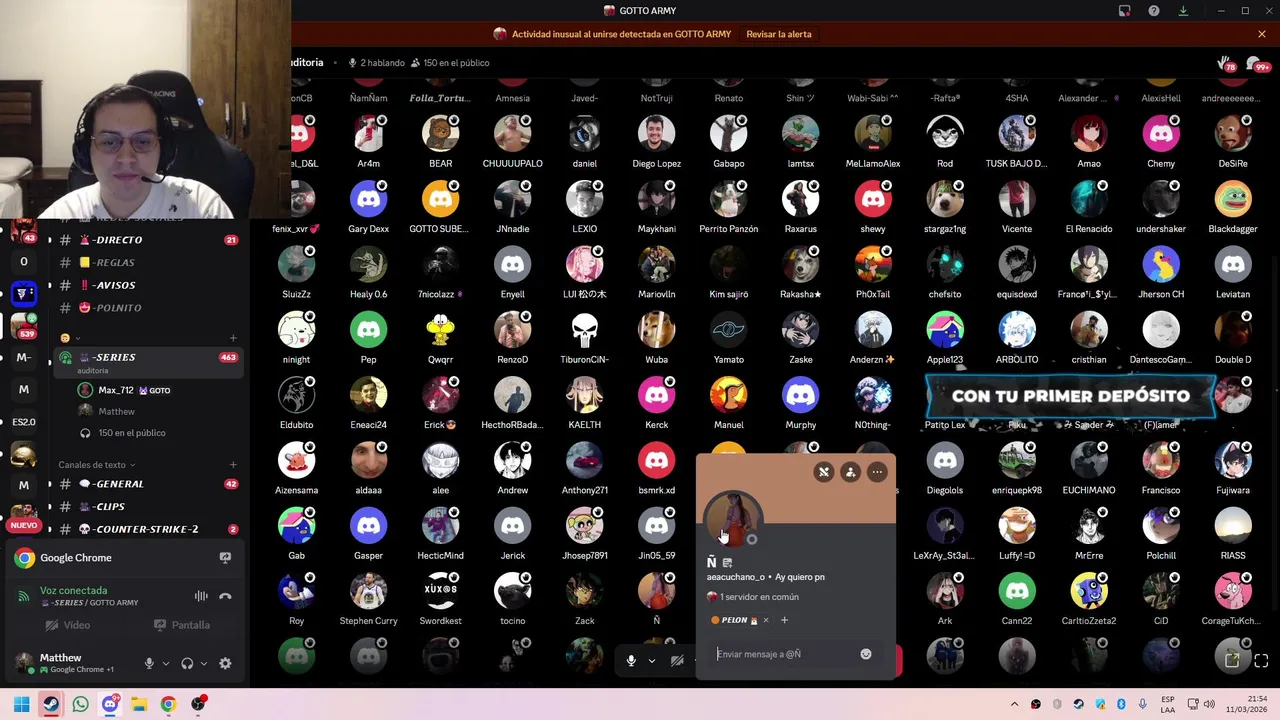Open WhatsApp from the taskbar
This screenshot has height=720, width=1280.
pos(80,704)
